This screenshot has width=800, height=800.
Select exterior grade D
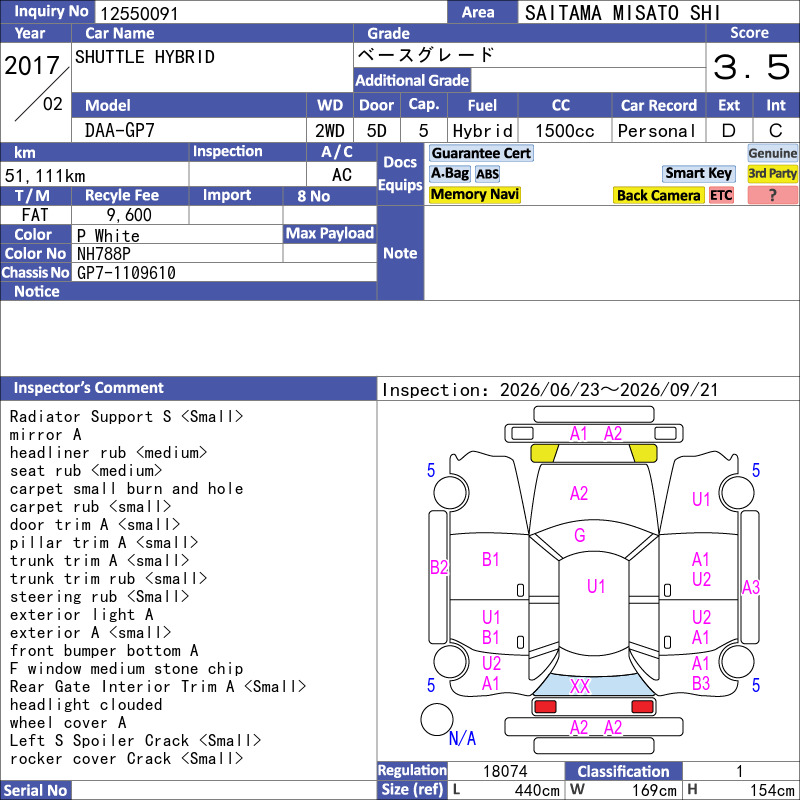[729, 131]
